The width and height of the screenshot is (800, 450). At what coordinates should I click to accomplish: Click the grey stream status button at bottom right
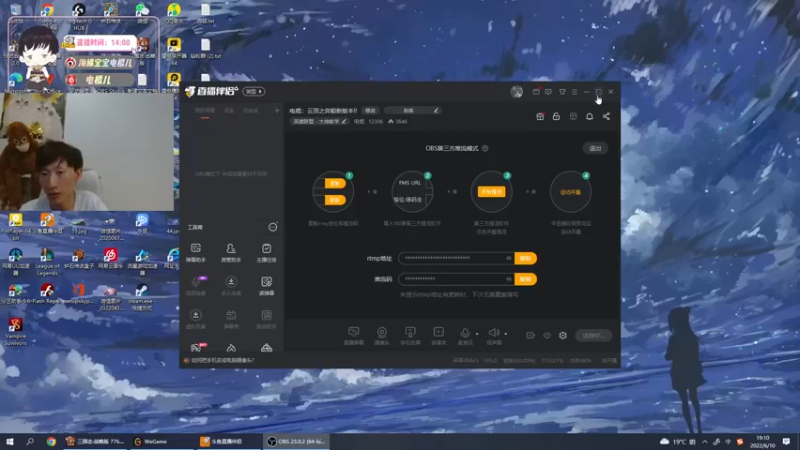(593, 335)
